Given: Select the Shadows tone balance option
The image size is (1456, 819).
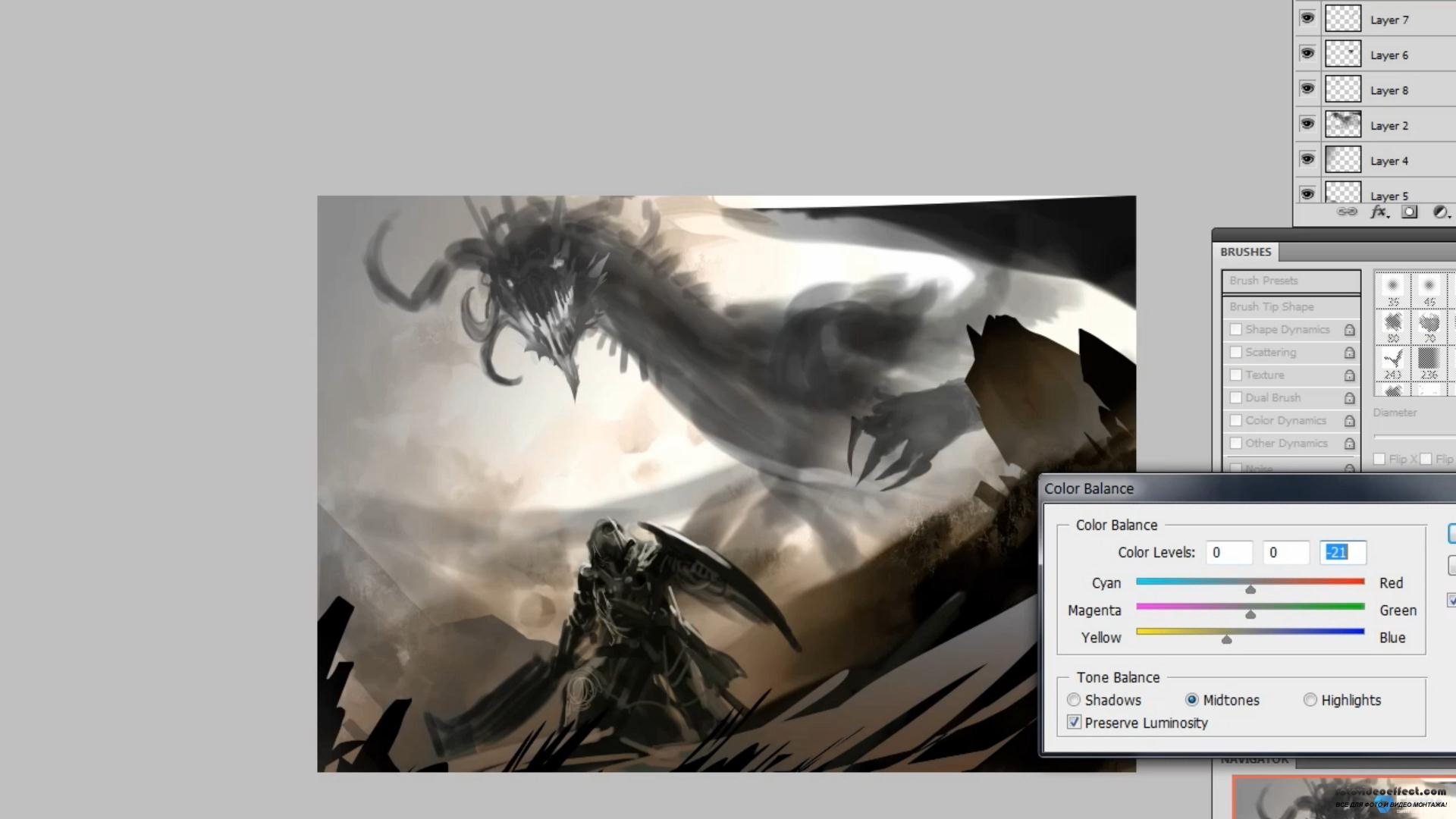Looking at the screenshot, I should (1074, 700).
